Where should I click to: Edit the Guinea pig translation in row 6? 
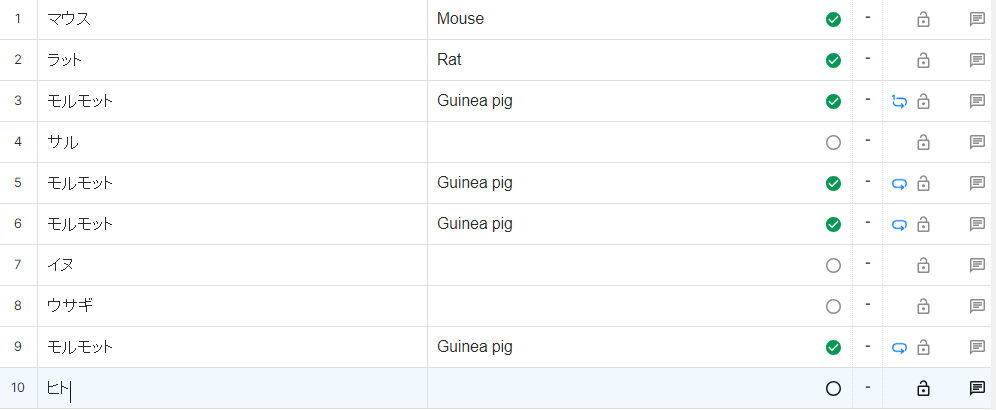pyautogui.click(x=475, y=224)
